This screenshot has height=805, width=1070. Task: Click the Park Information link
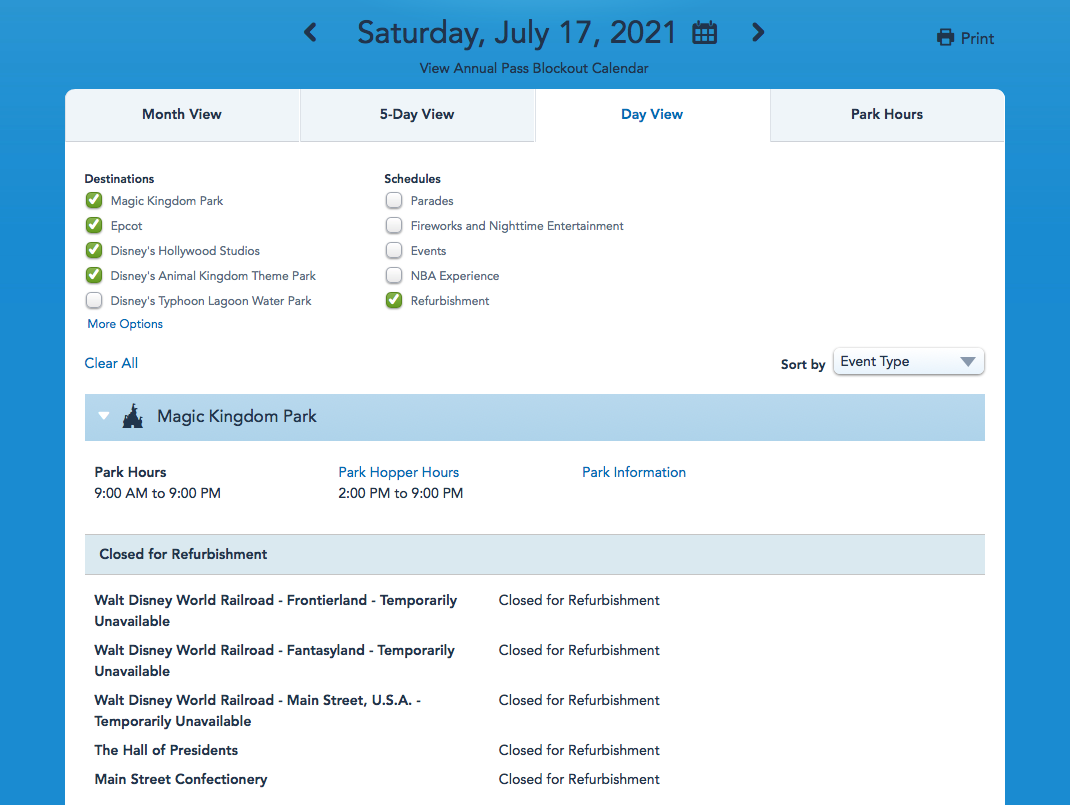[634, 472]
